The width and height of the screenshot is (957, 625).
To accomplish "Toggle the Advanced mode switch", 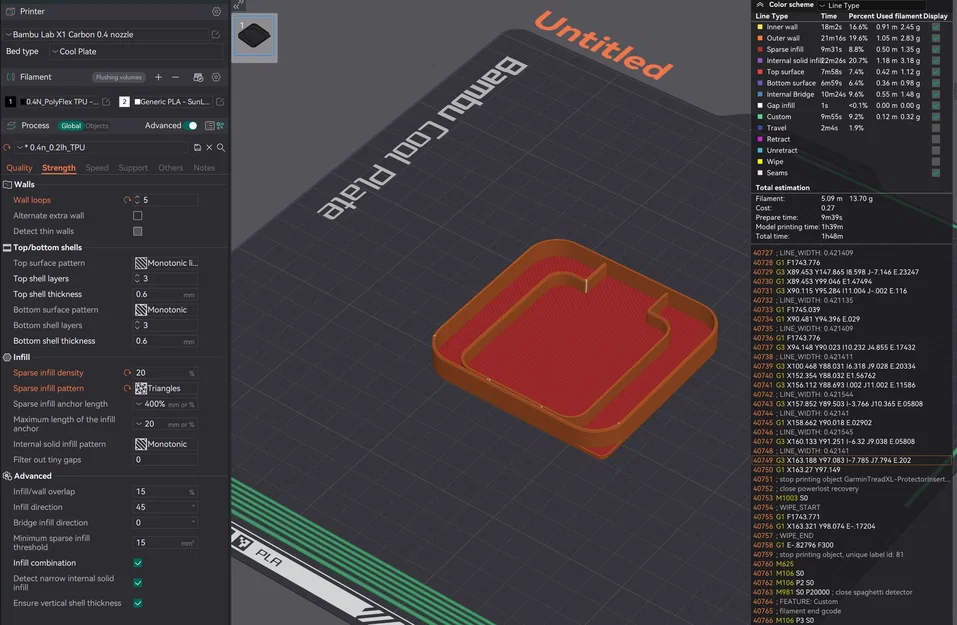I will 191,126.
